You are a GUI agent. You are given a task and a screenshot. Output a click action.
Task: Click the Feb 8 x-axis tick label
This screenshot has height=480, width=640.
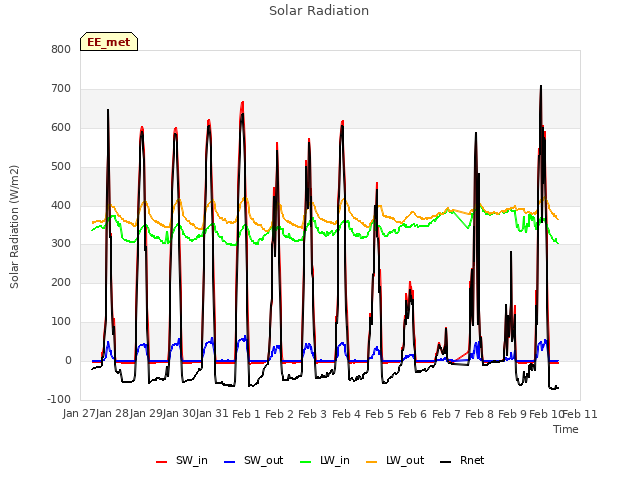pos(480,414)
